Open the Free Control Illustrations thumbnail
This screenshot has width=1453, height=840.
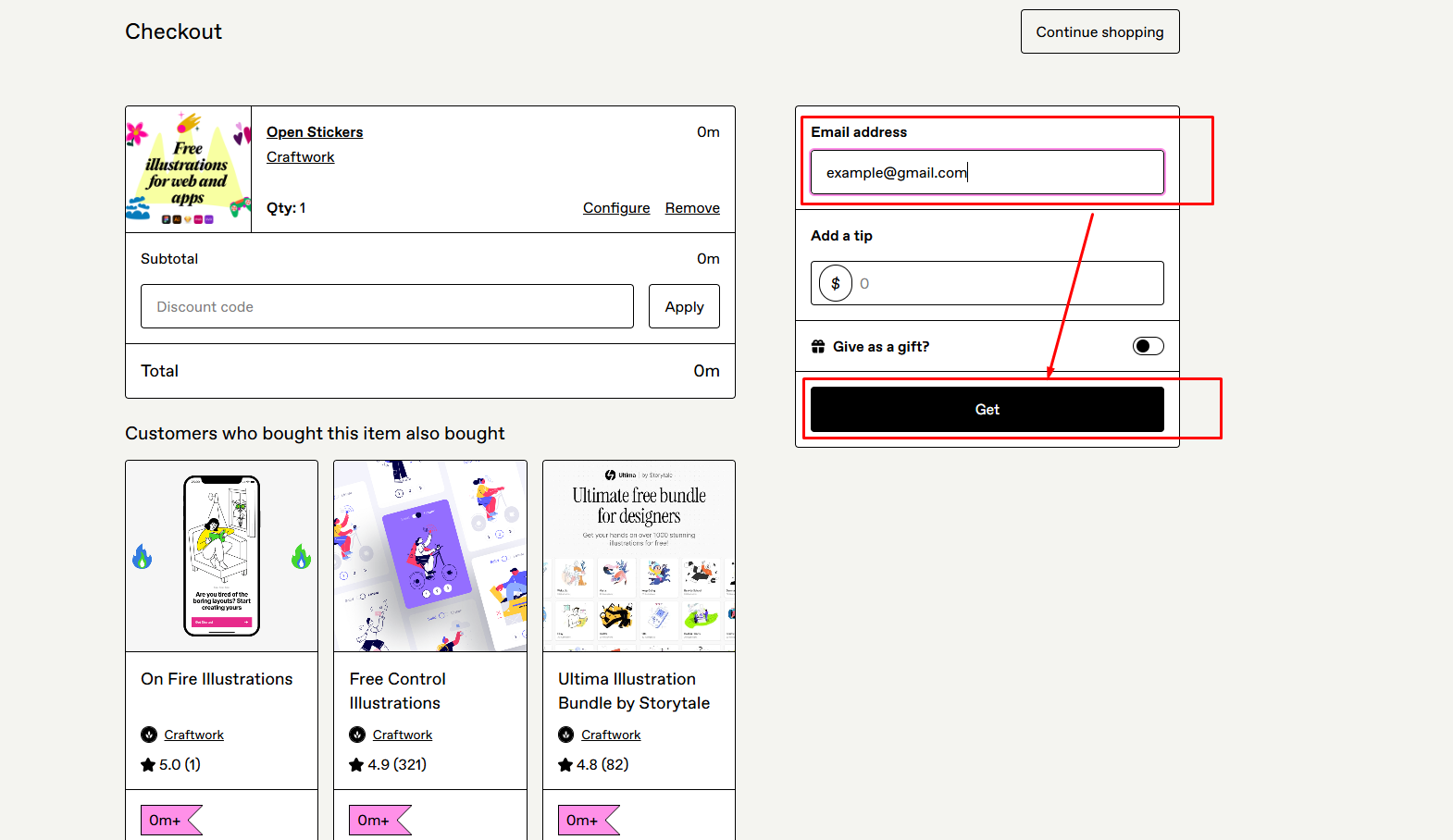point(430,556)
